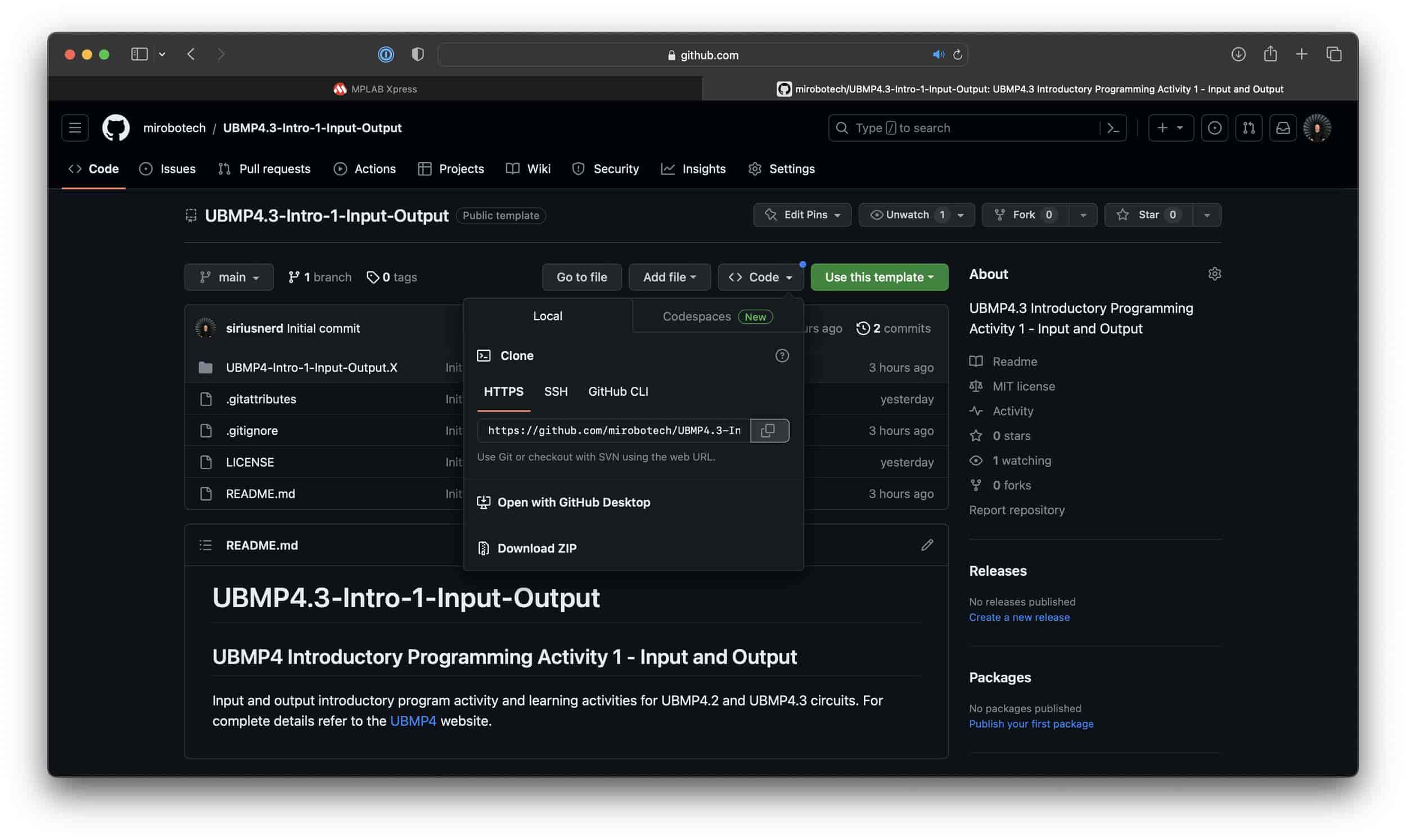Click the siriusnerd commit avatar
The height and width of the screenshot is (840, 1406).
(205, 328)
